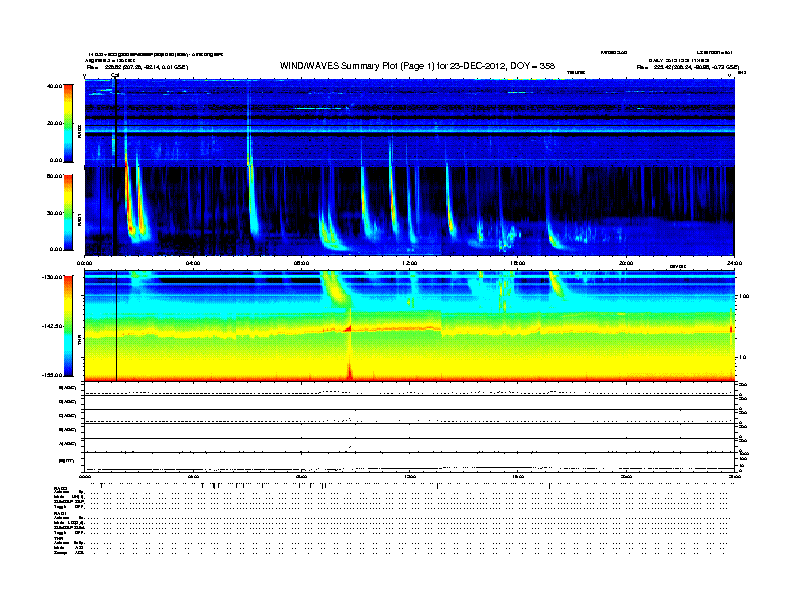Click the RAD1 intensity color bar

pyautogui.click(x=68, y=213)
